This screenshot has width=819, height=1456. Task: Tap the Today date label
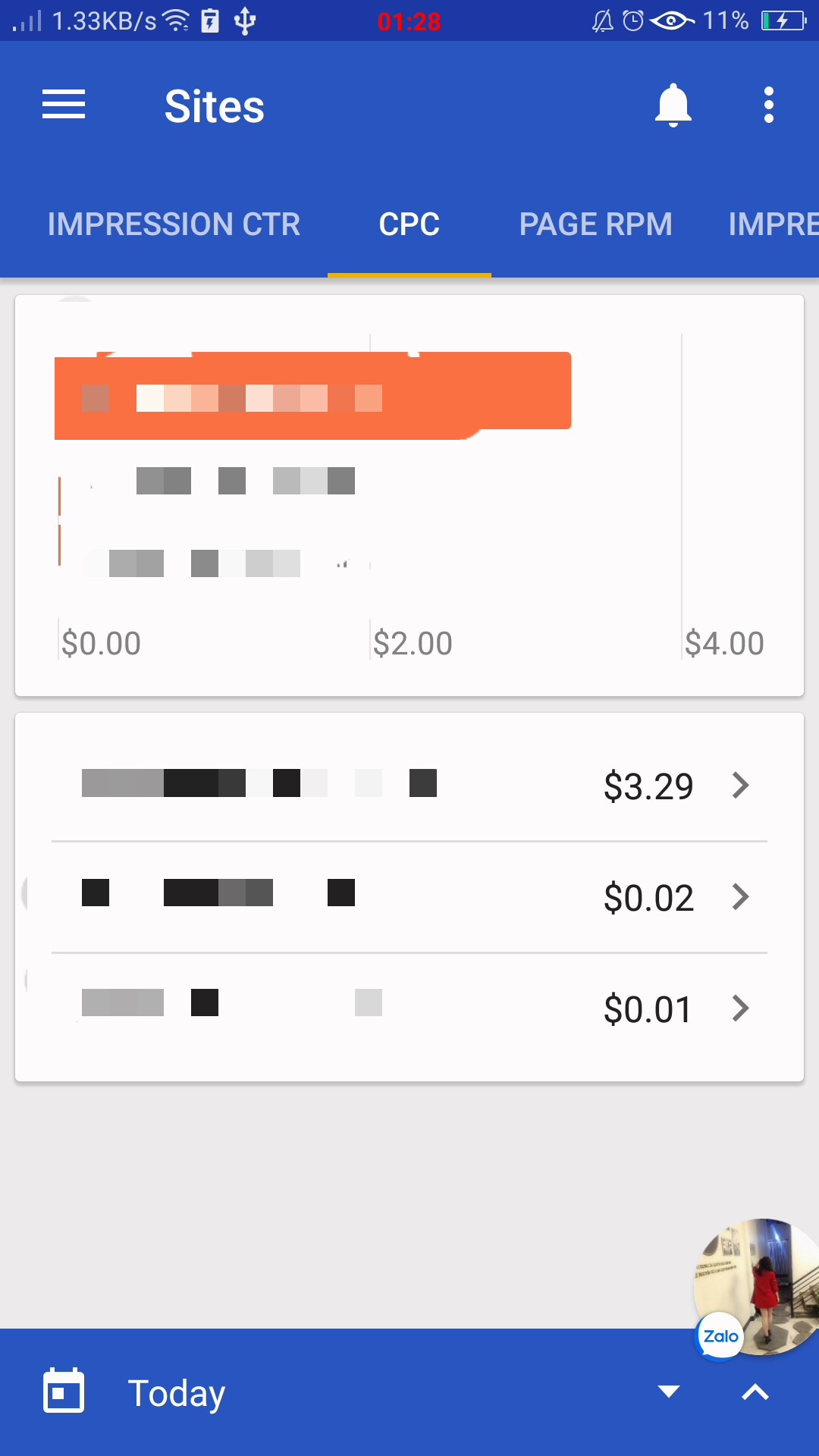pyautogui.click(x=177, y=1392)
